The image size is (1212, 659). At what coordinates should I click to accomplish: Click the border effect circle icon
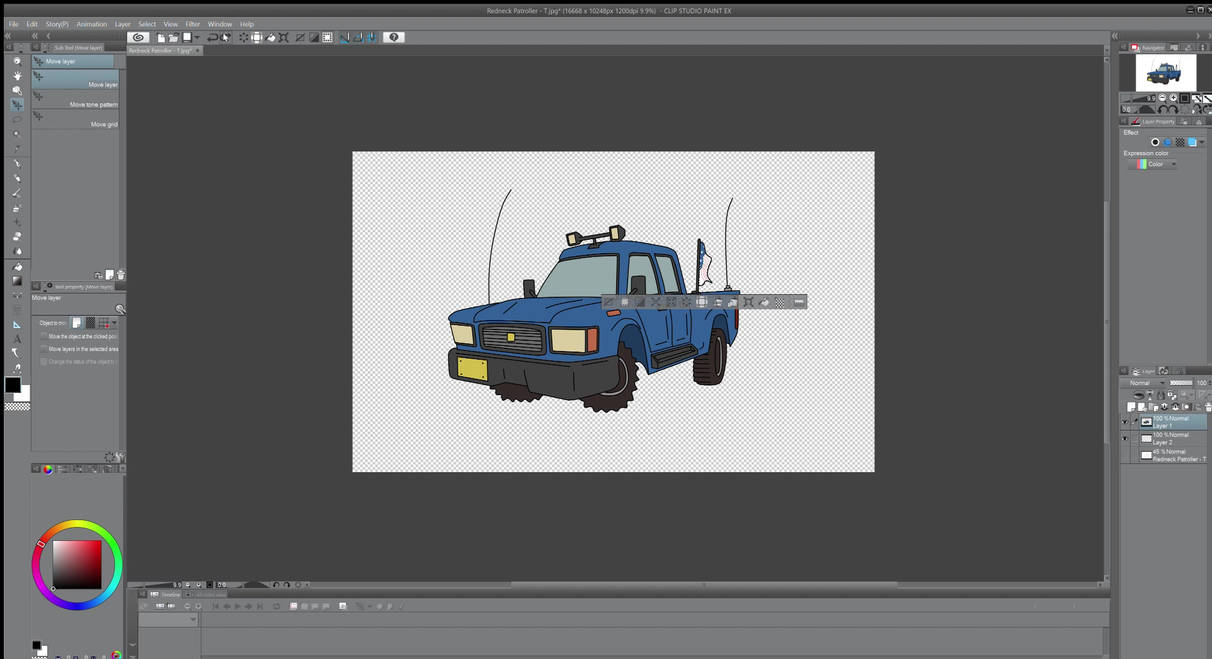click(1155, 142)
